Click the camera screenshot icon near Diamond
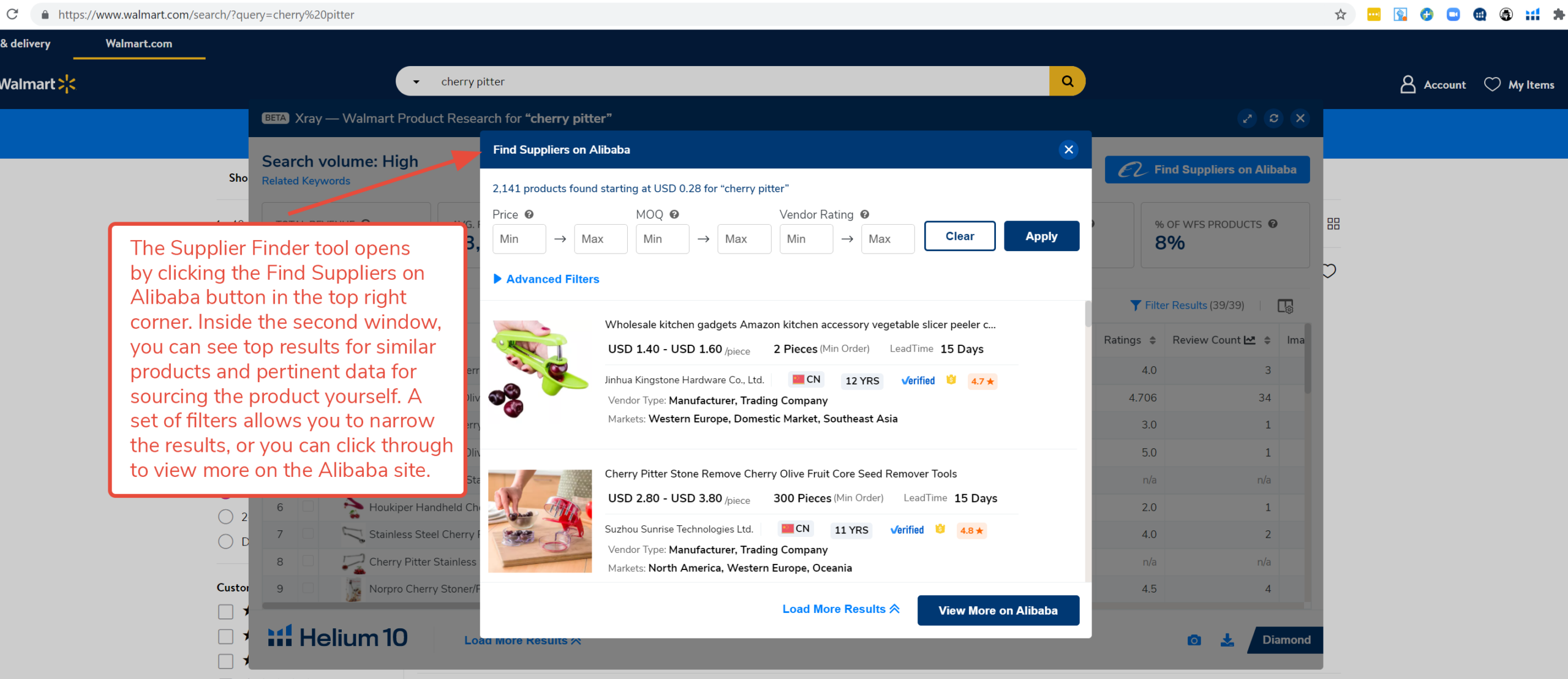Screen dimensions: 1568x679 [1194, 640]
